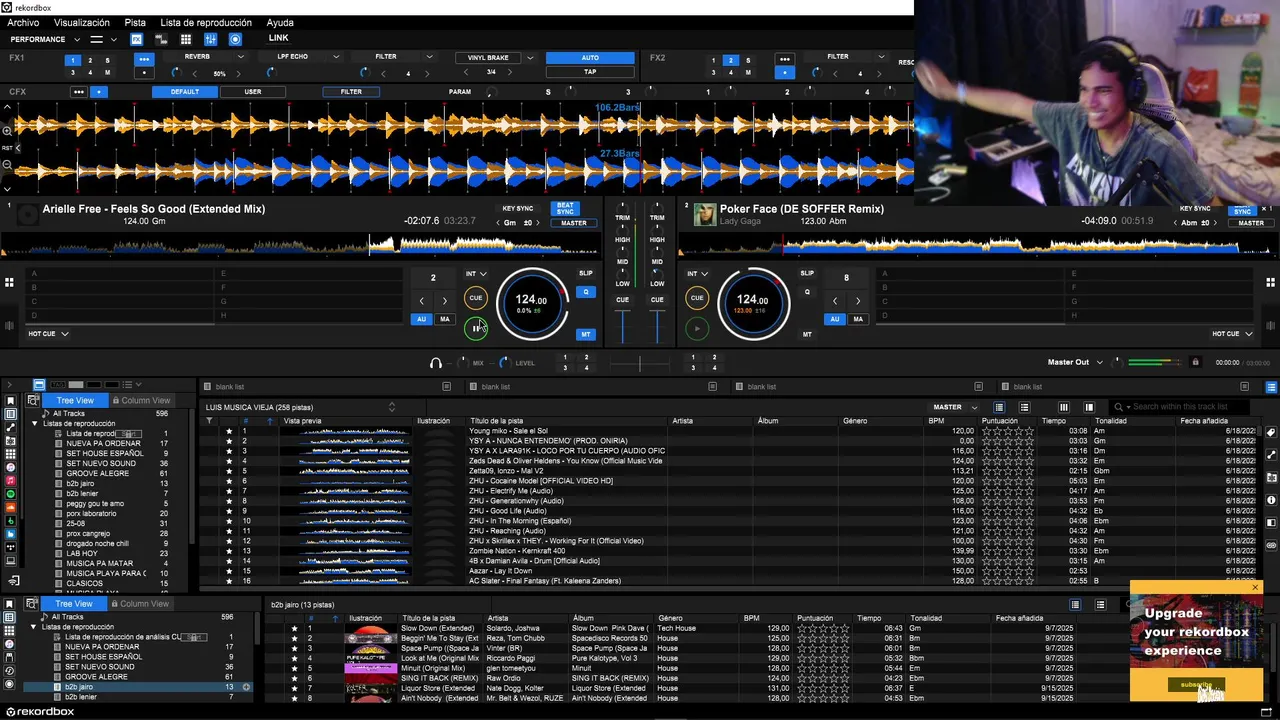
Task: Open the Visualización menu
Action: pos(82,22)
